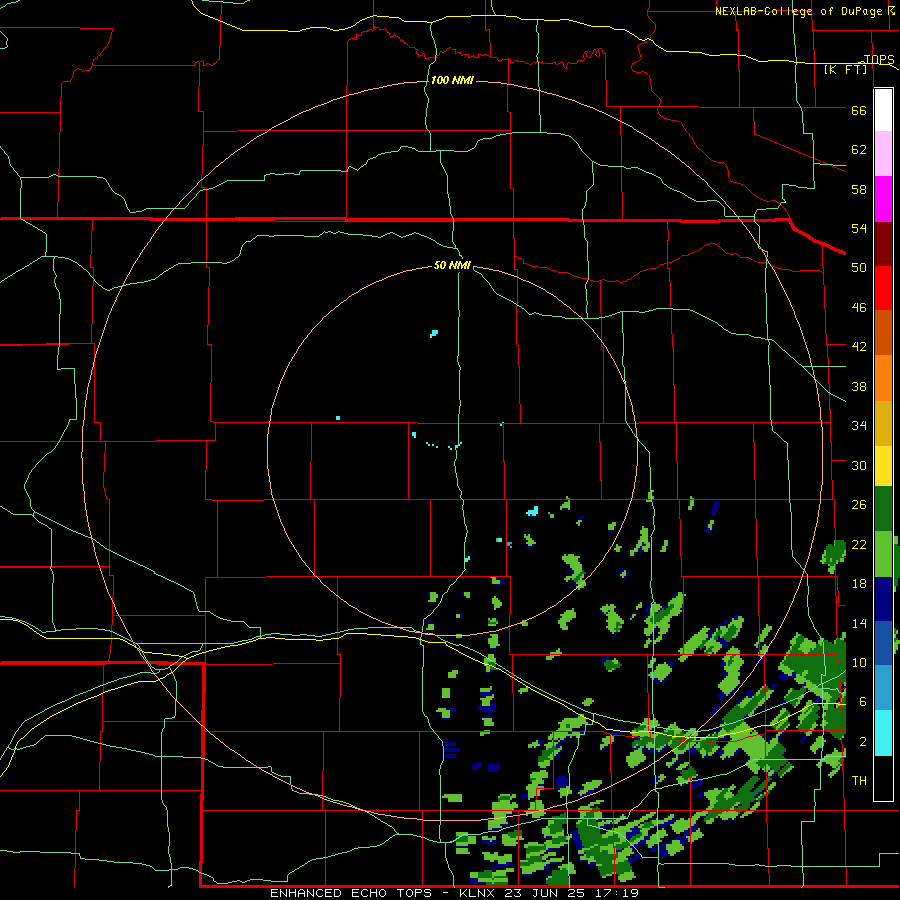Click the 26 value on the legend
This screenshot has width=900, height=900.
859,505
